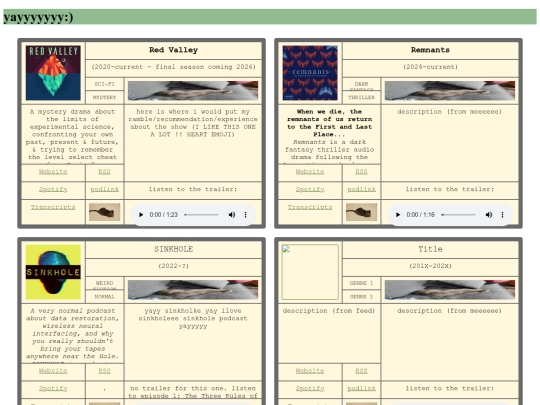Open the Remnants podlink
Image resolution: width=540 pixels, height=405 pixels.
361,189
